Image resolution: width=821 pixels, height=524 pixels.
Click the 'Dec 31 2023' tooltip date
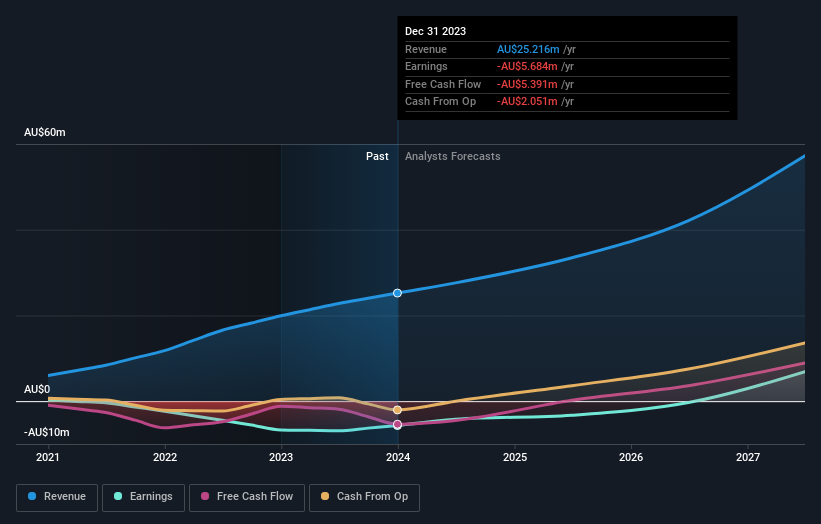point(435,31)
